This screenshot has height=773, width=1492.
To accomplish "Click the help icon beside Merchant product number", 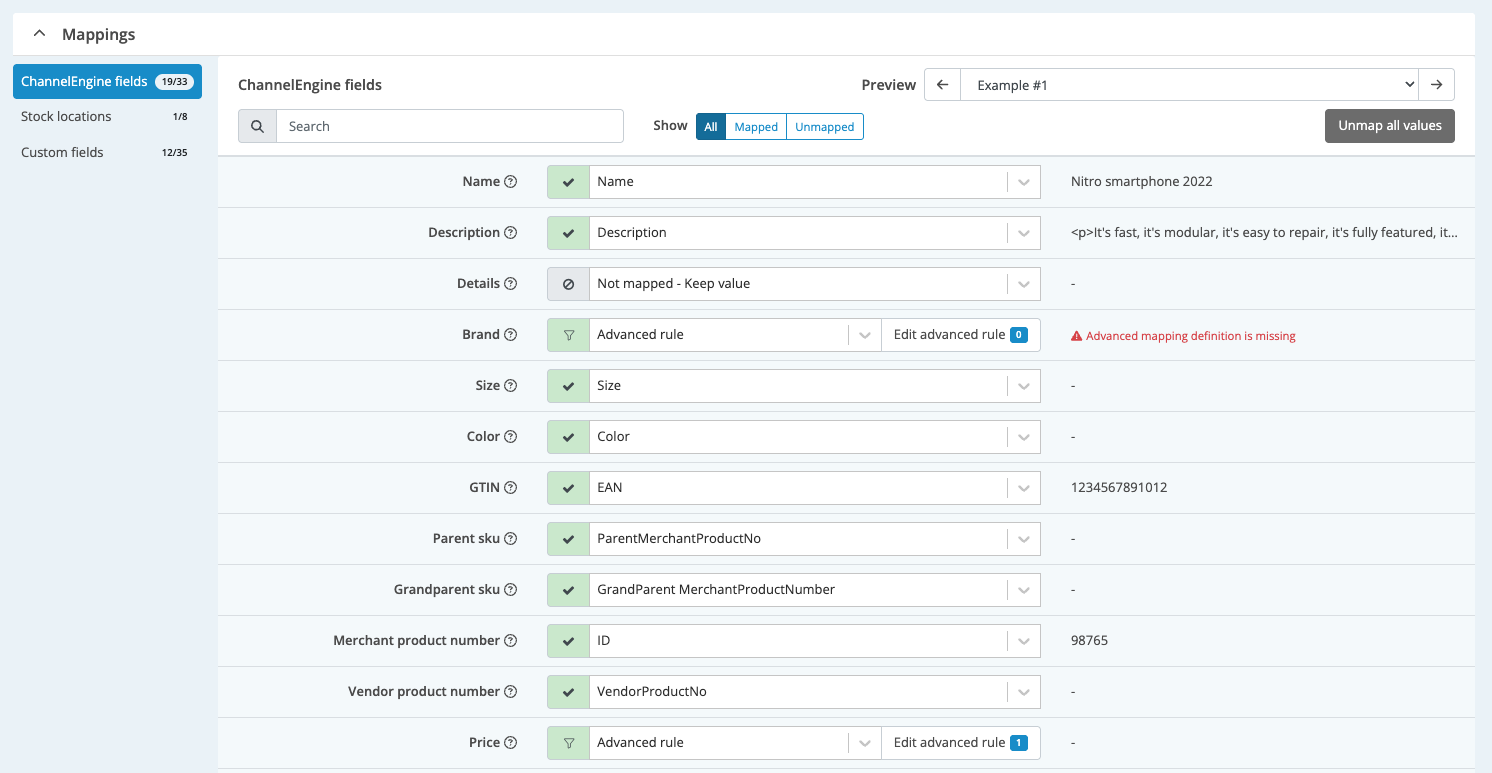I will [511, 641].
